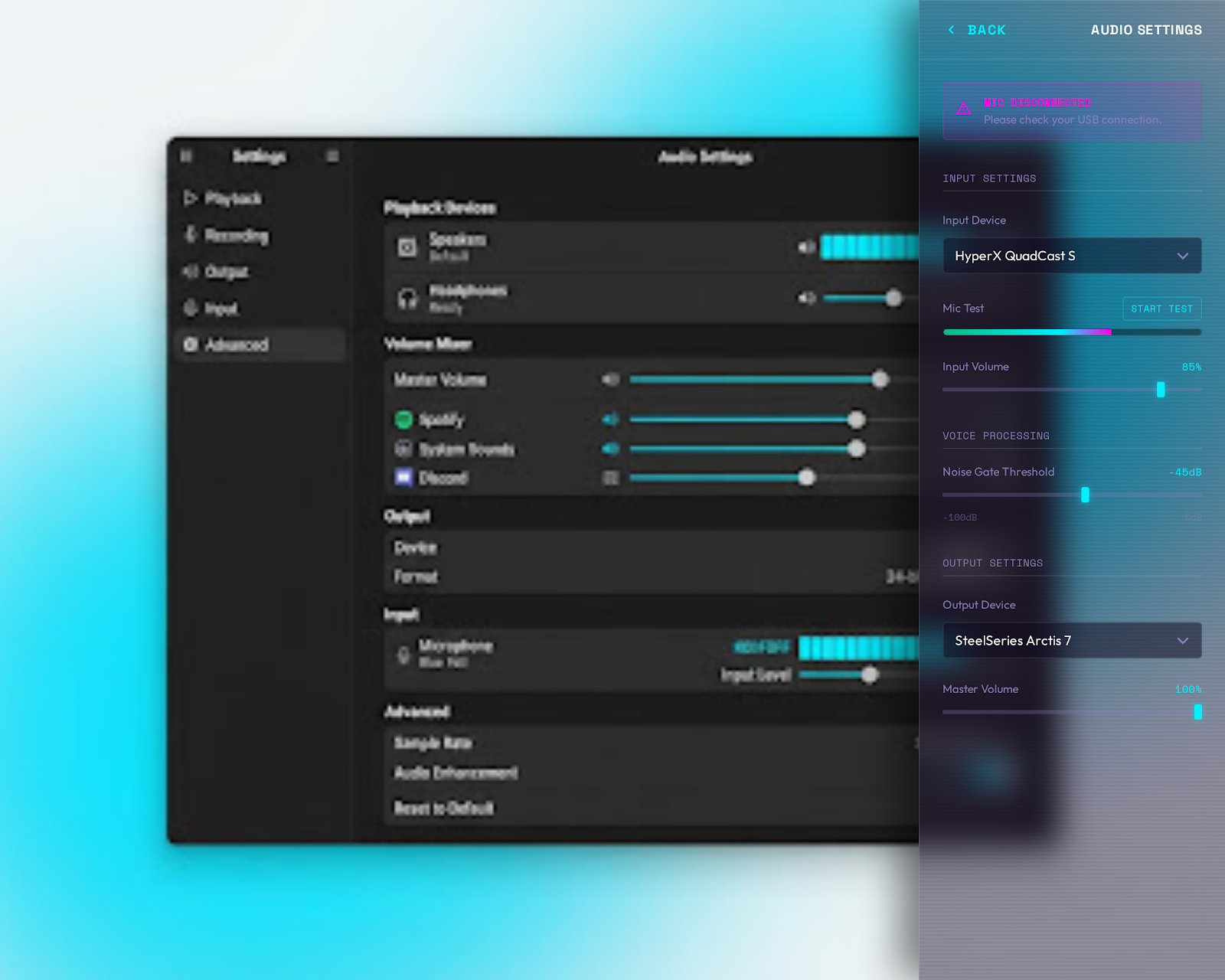The width and height of the screenshot is (1225, 980).
Task: Click the -45dB threshold value
Action: tap(1185, 472)
